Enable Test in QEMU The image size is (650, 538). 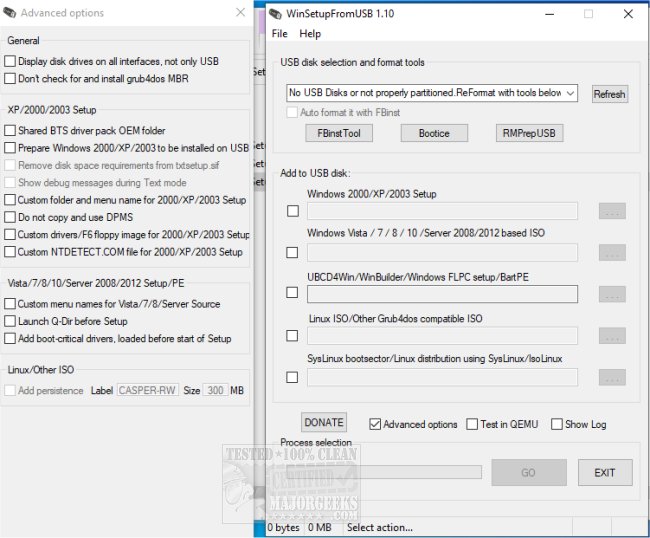pos(472,424)
